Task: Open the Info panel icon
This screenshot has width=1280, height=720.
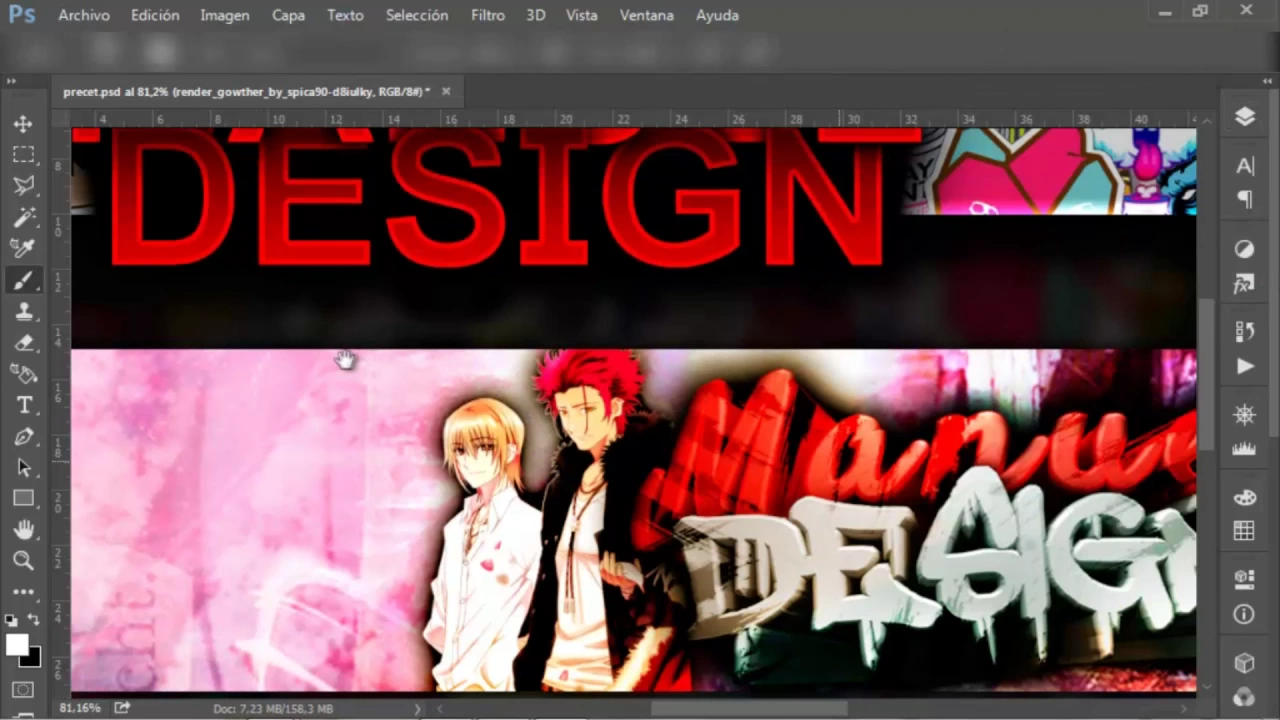Action: [1244, 614]
